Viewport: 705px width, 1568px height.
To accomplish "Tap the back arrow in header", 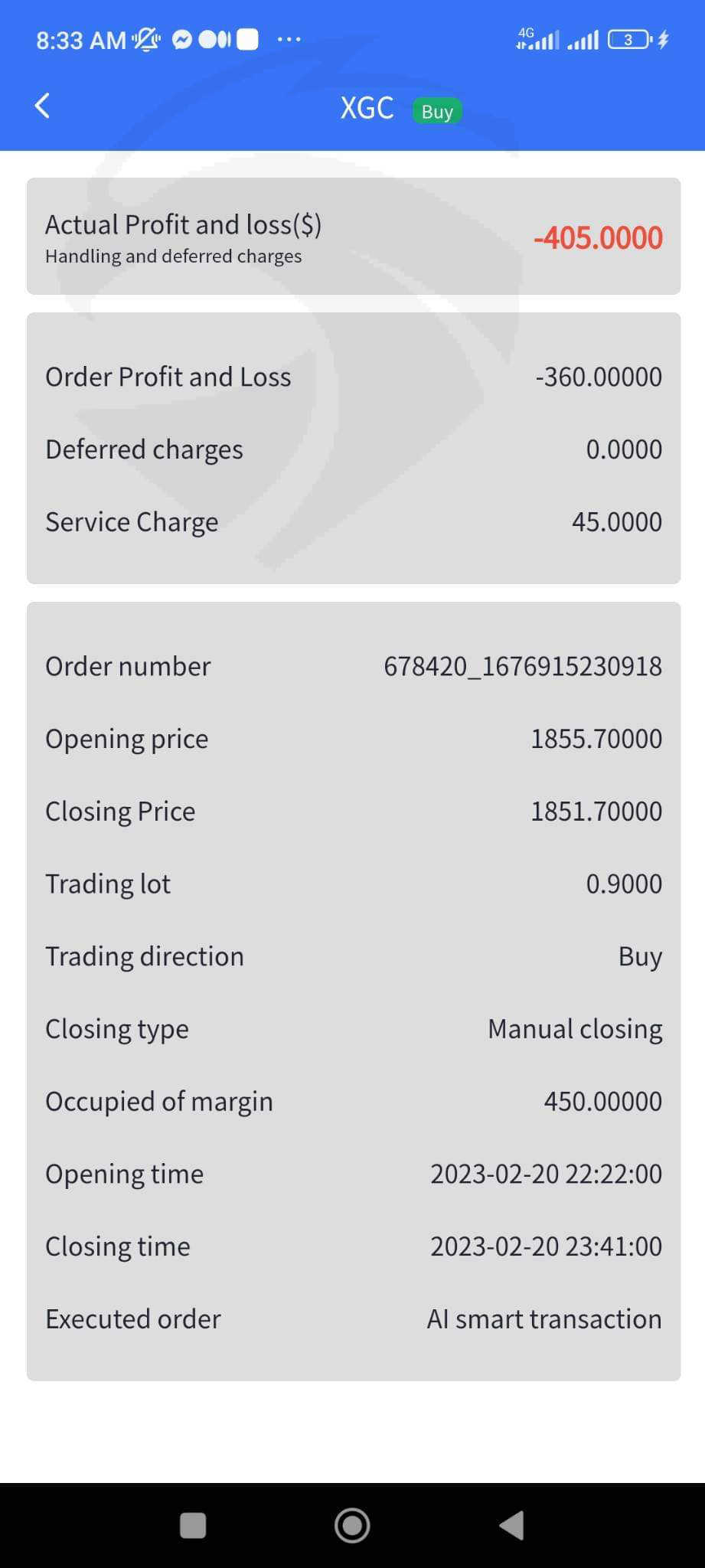I will (43, 106).
